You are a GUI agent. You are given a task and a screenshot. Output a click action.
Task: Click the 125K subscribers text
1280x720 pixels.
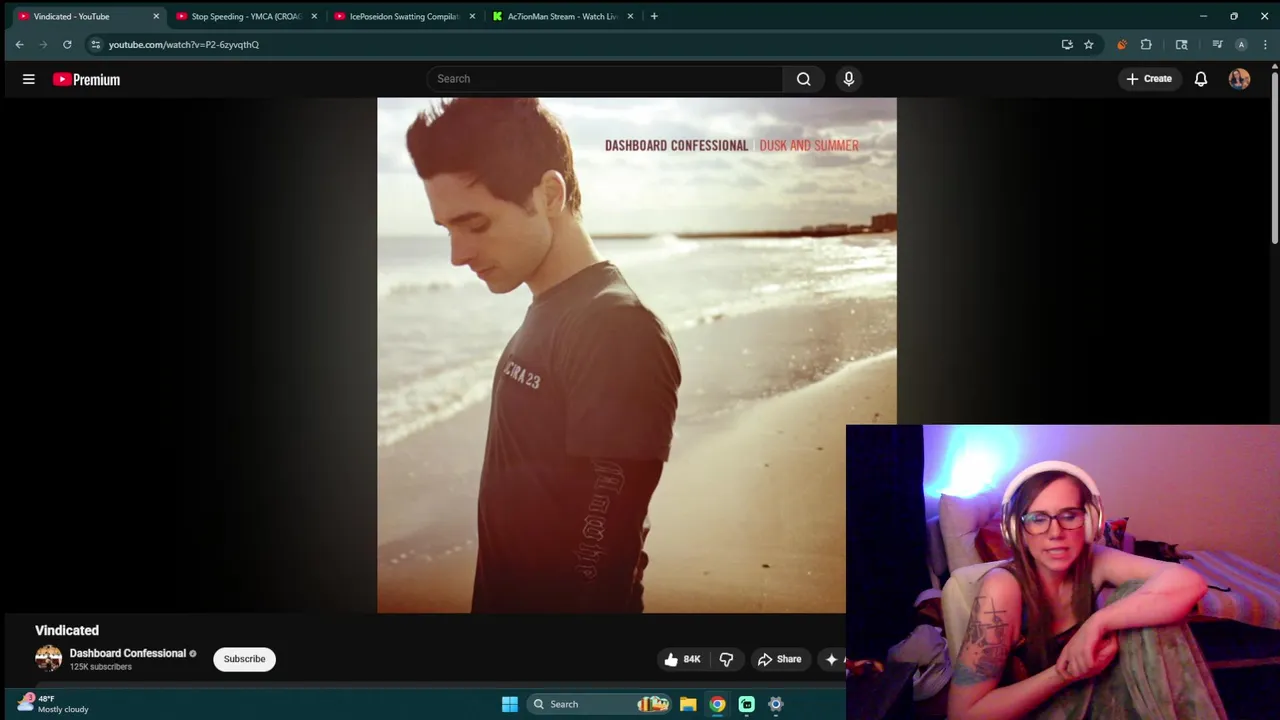click(101, 667)
